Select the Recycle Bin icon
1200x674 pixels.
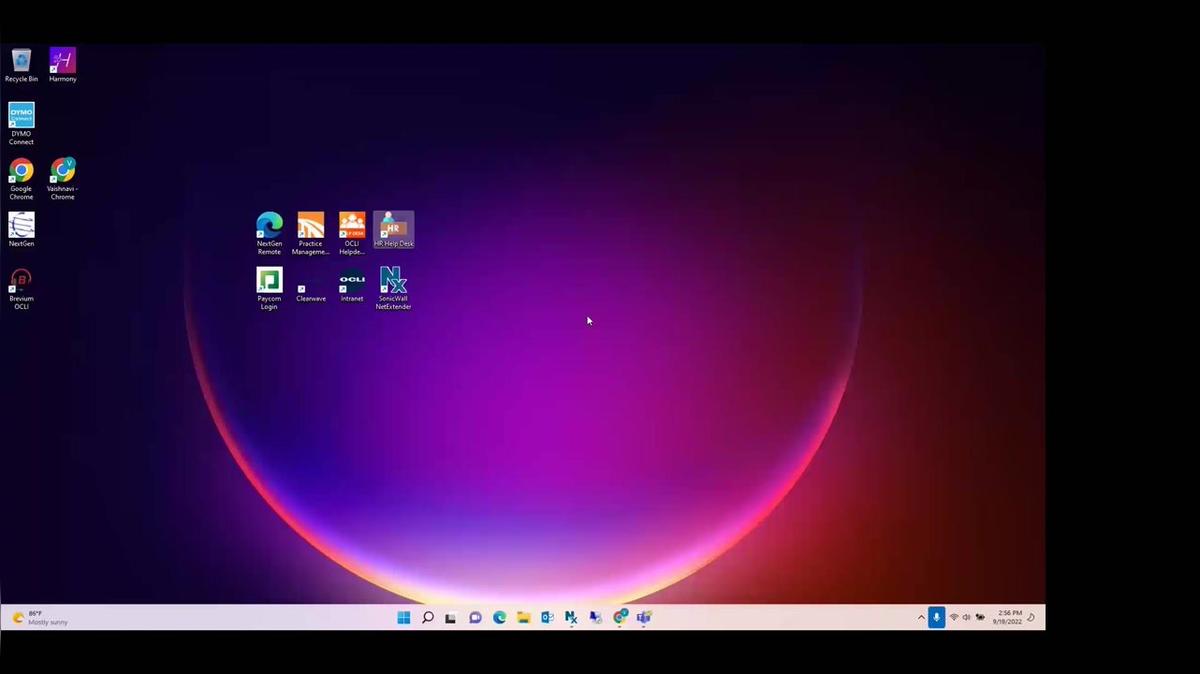click(x=21, y=61)
